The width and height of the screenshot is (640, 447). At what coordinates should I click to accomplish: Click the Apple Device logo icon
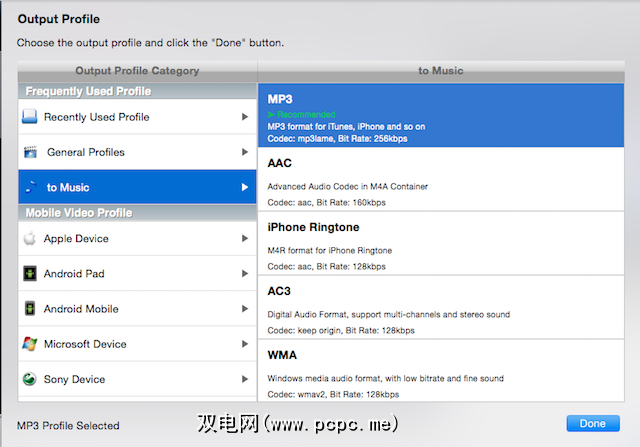pos(30,238)
